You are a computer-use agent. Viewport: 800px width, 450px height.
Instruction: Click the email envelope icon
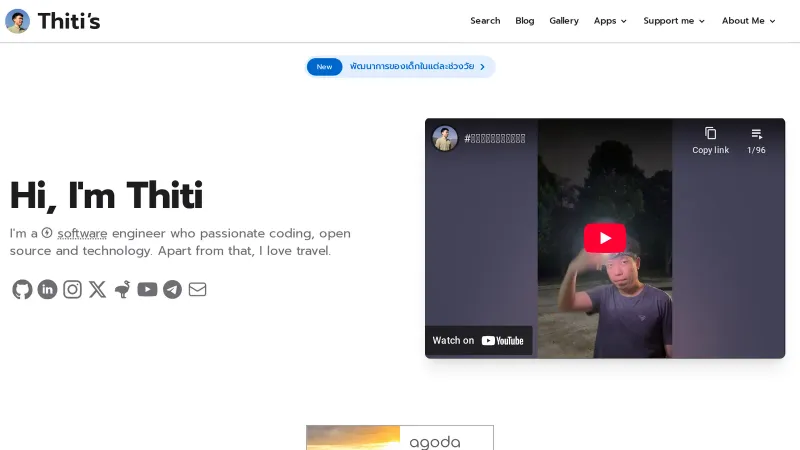(197, 290)
